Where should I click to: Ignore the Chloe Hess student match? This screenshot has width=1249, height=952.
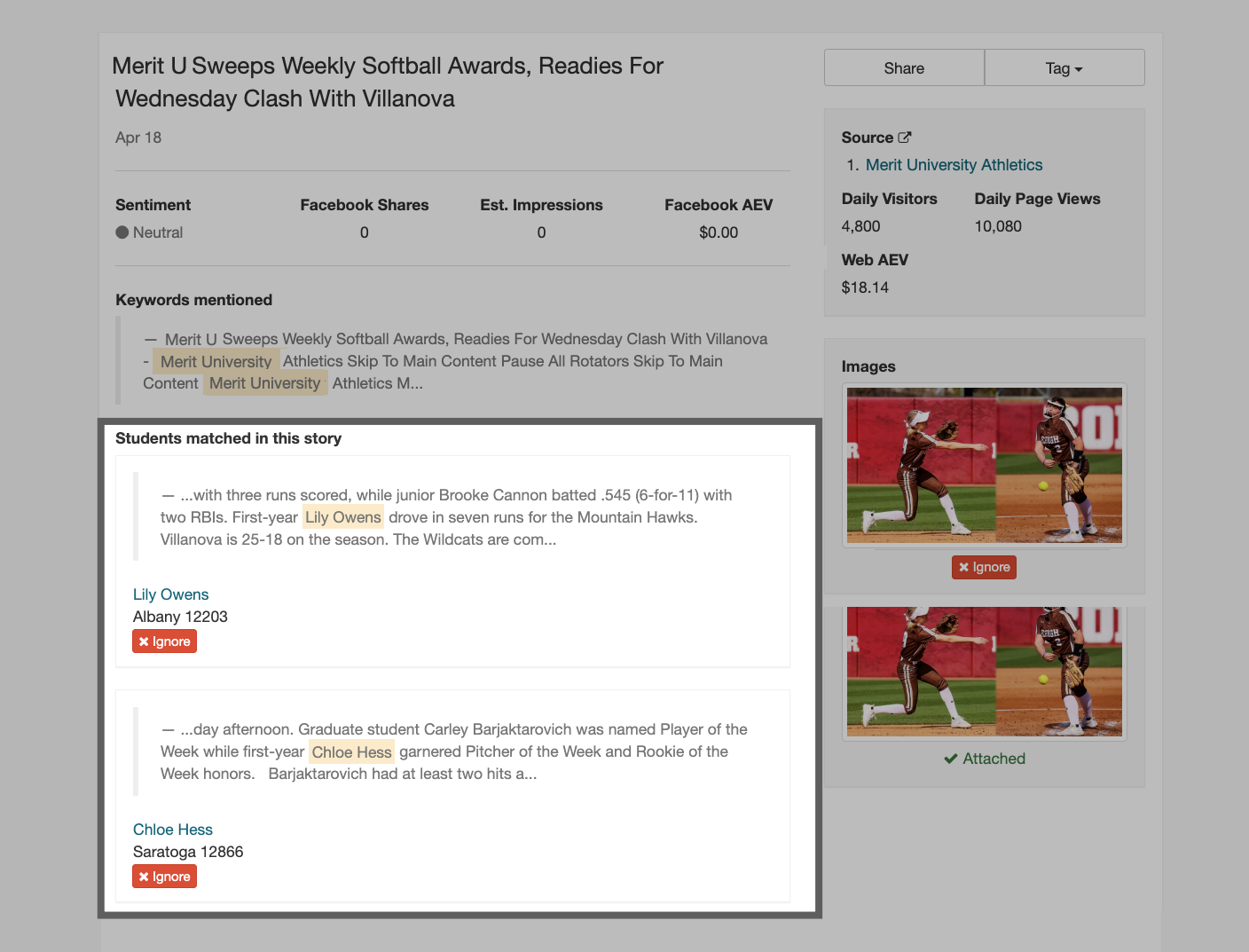[x=164, y=877]
